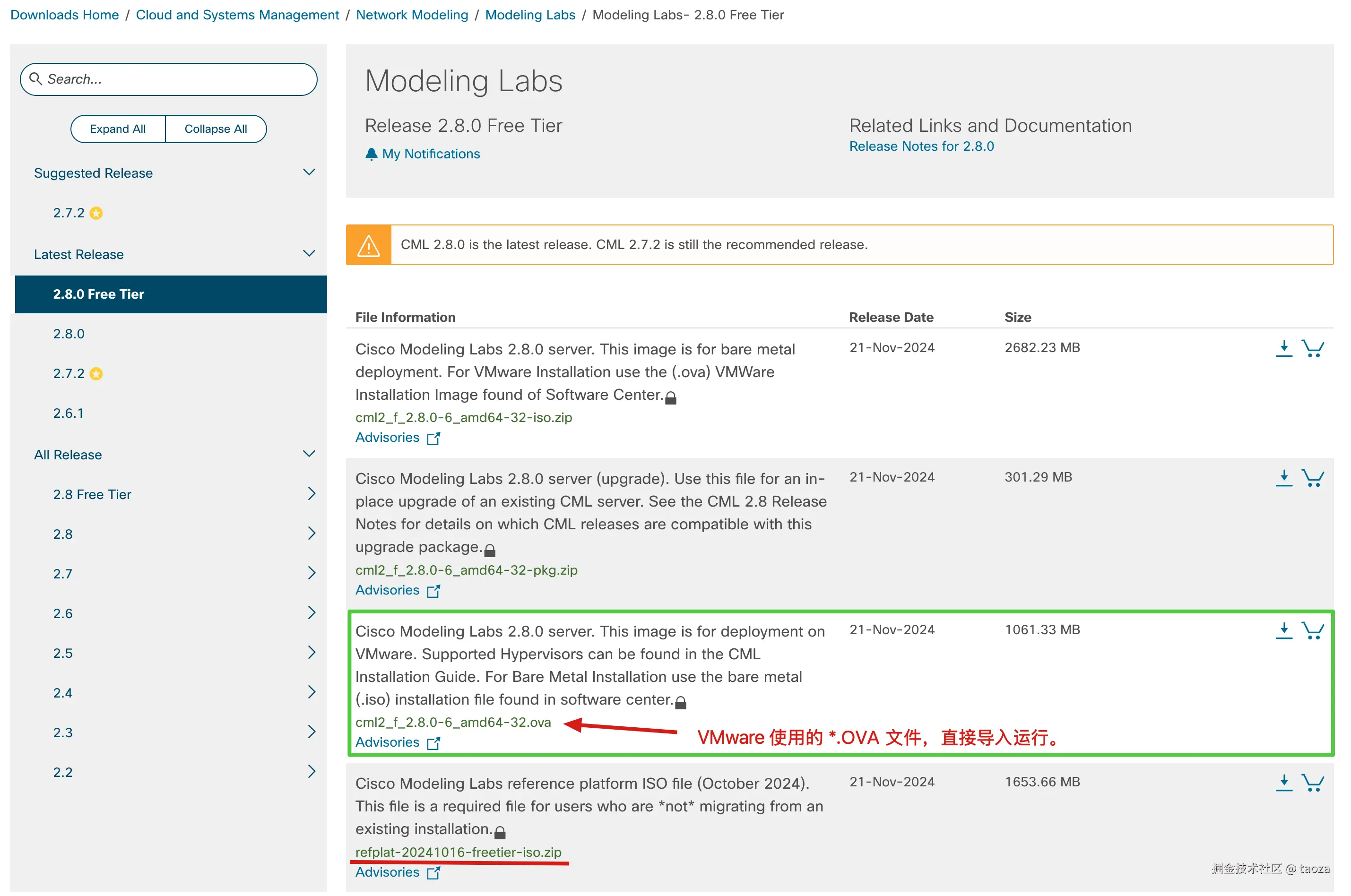Open Release Notes for 2.8.0

click(x=921, y=146)
